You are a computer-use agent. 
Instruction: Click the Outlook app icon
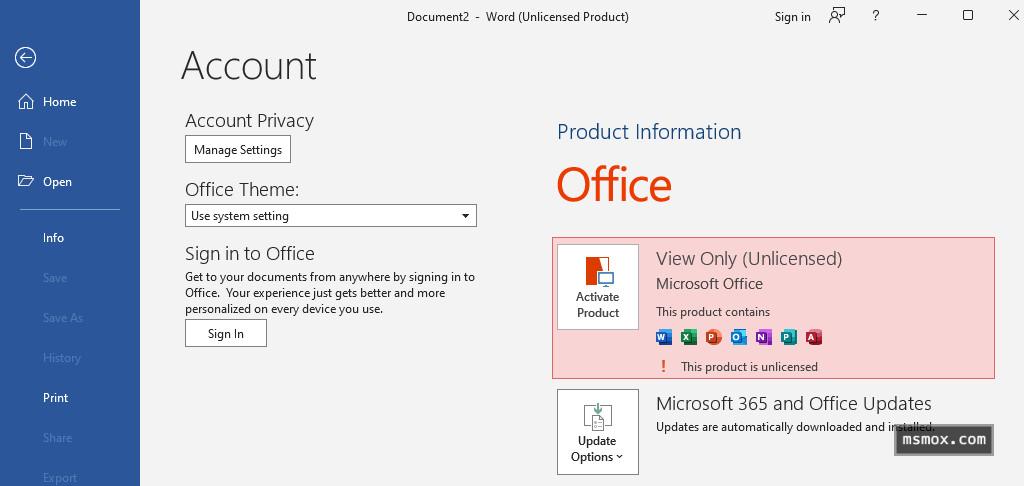tap(738, 337)
